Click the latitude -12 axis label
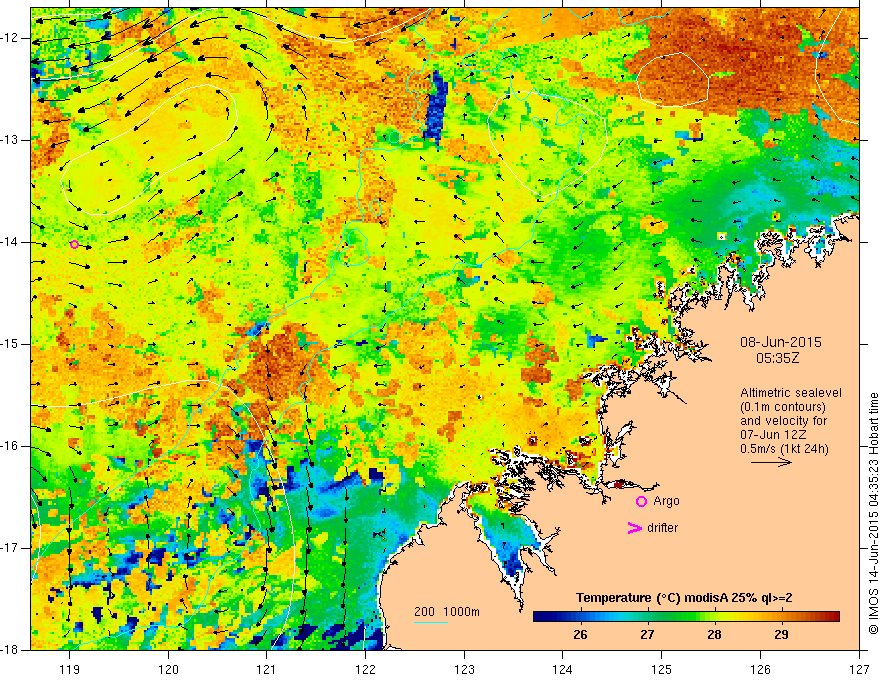This screenshot has width=880, height=680. [11, 38]
